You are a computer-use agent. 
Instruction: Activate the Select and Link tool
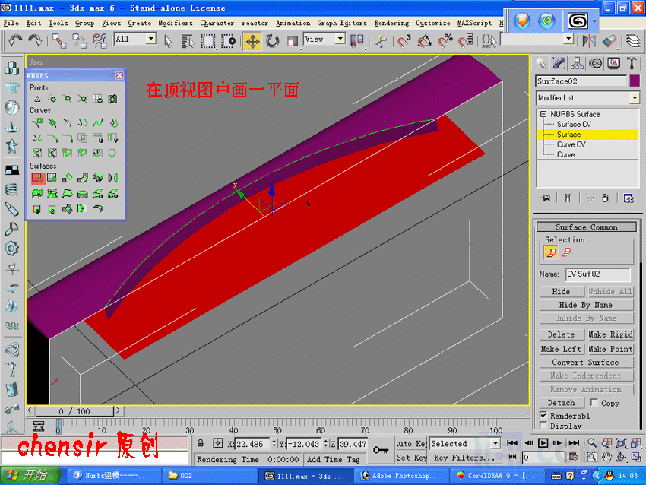pyautogui.click(x=59, y=40)
